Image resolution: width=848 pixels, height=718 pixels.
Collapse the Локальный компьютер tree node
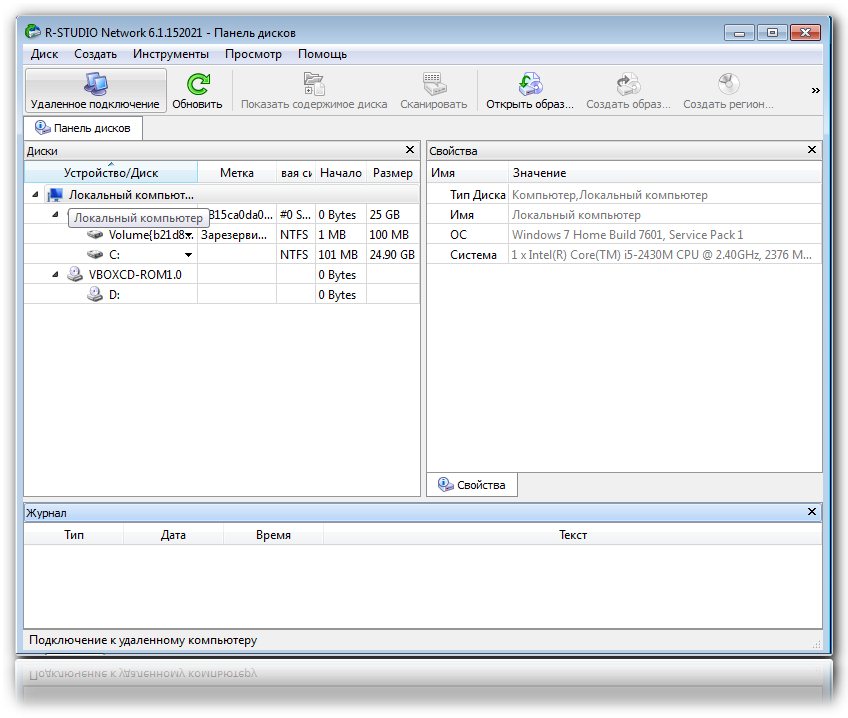[x=36, y=195]
